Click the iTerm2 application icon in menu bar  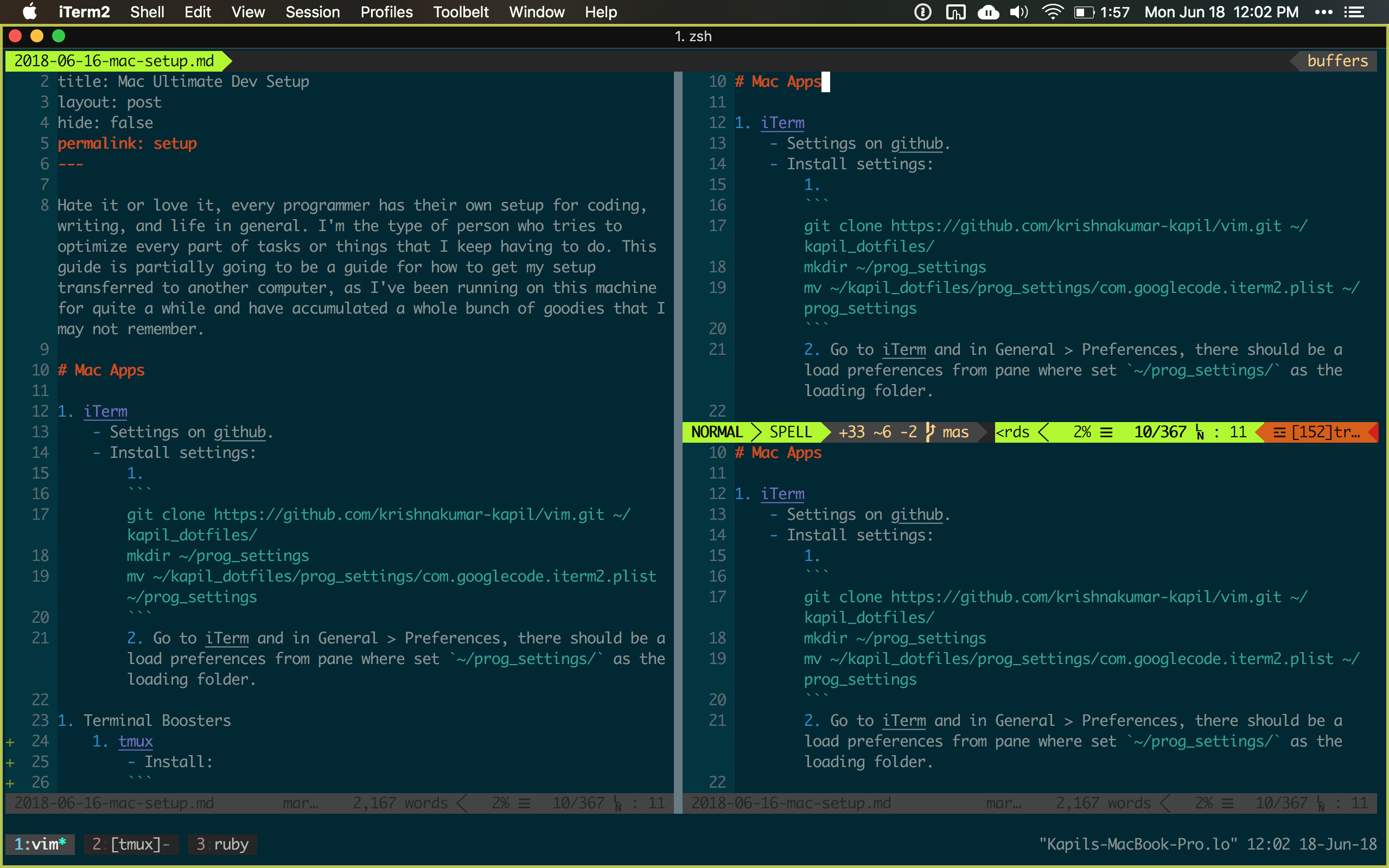(83, 12)
